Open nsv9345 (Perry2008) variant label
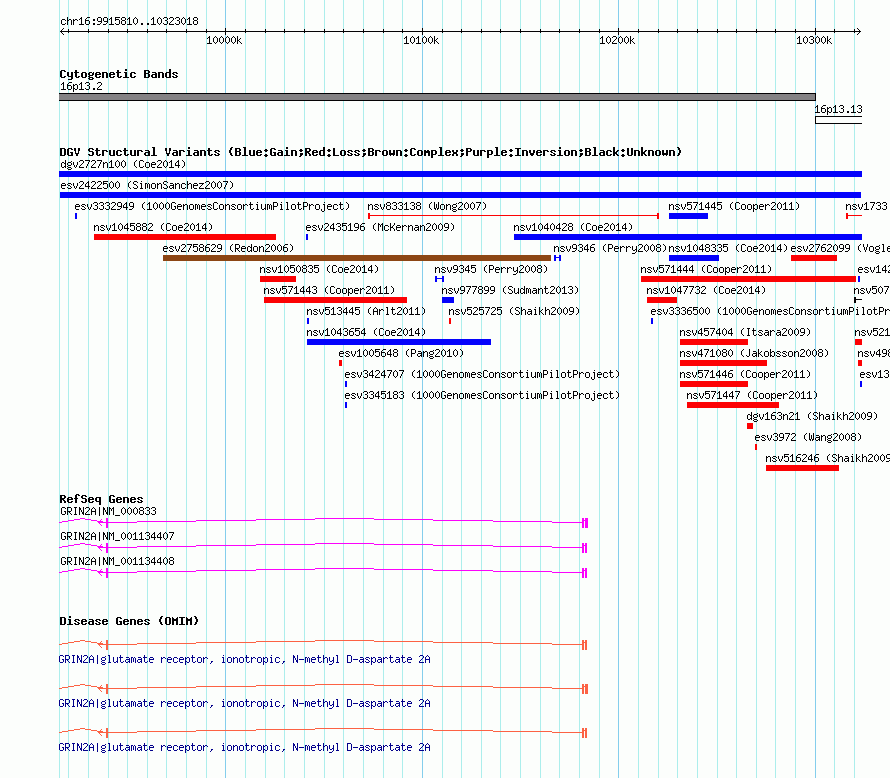The width and height of the screenshot is (890, 778). coord(491,269)
